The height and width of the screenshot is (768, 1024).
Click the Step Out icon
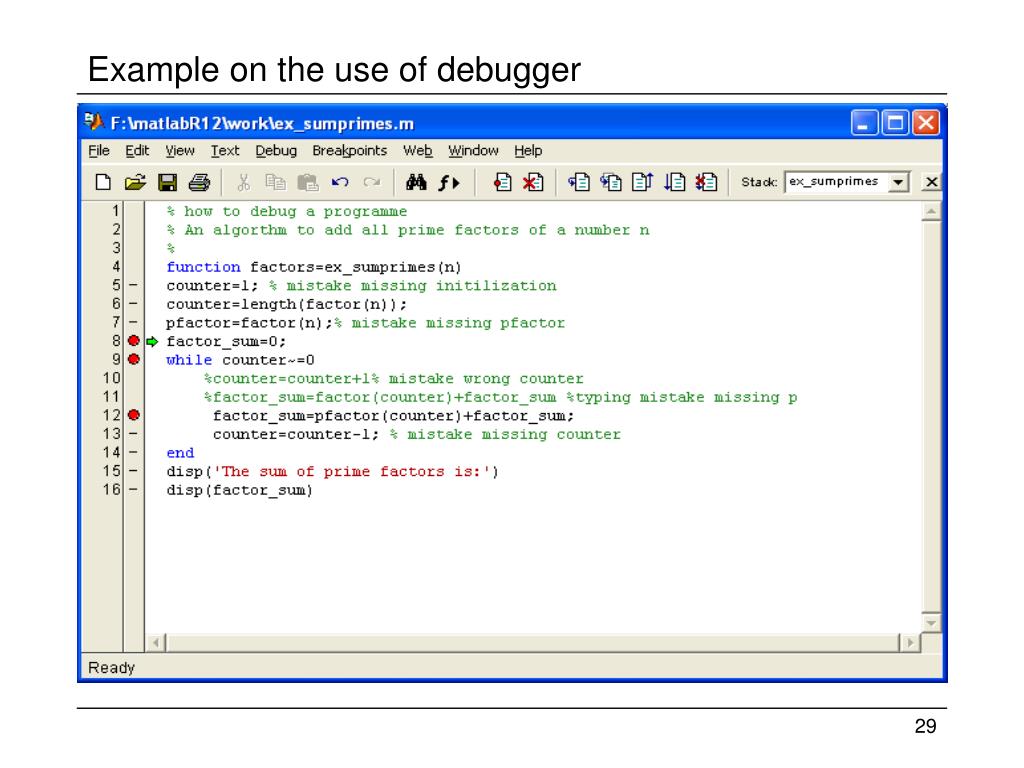coord(643,182)
